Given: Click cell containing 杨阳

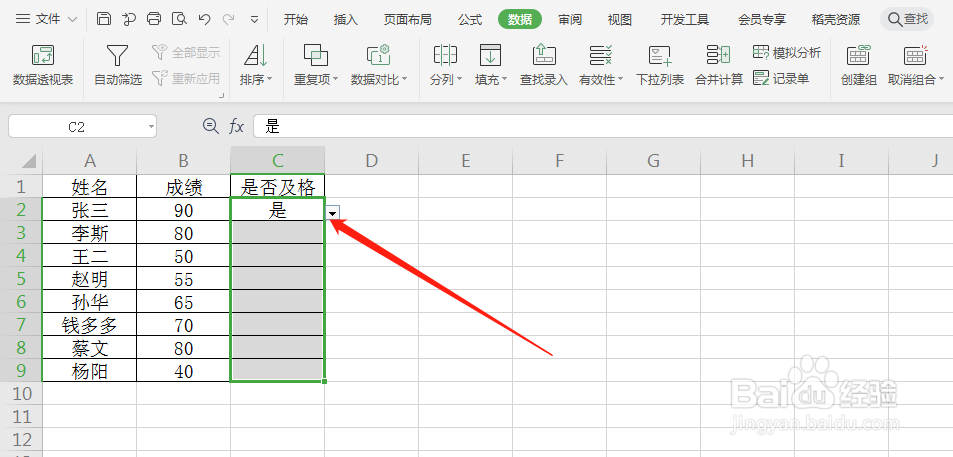Looking at the screenshot, I should 90,371.
